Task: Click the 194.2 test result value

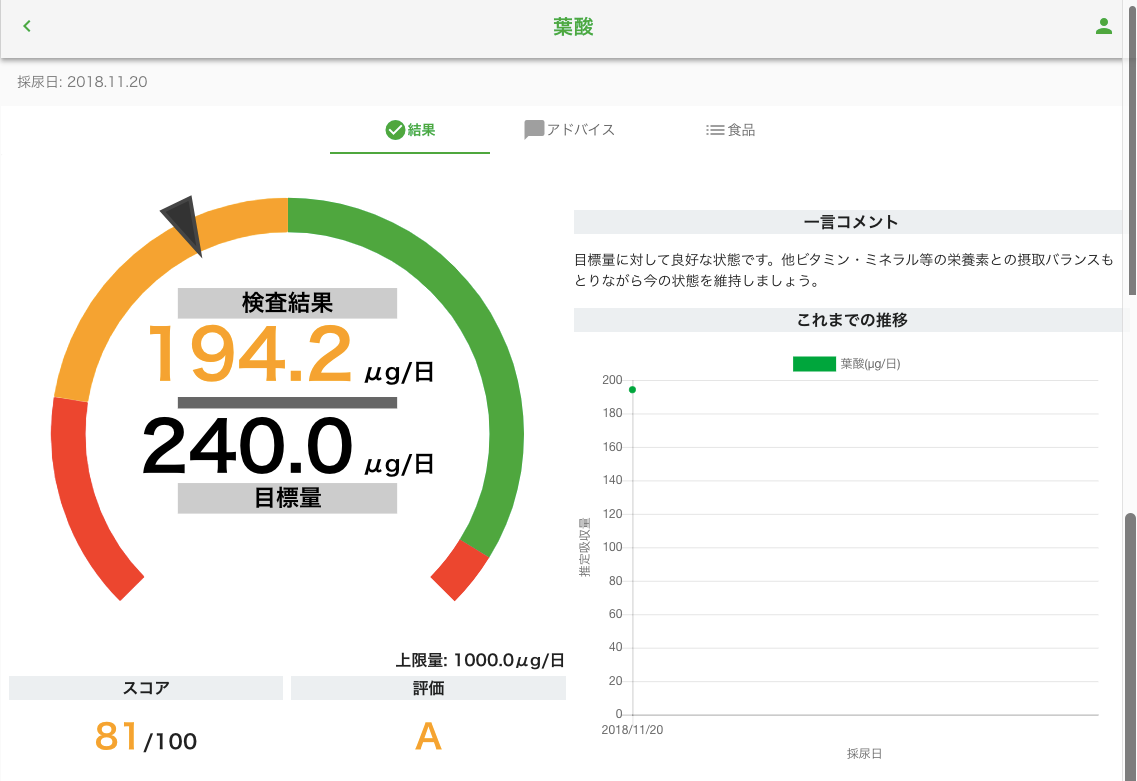Action: coord(250,355)
